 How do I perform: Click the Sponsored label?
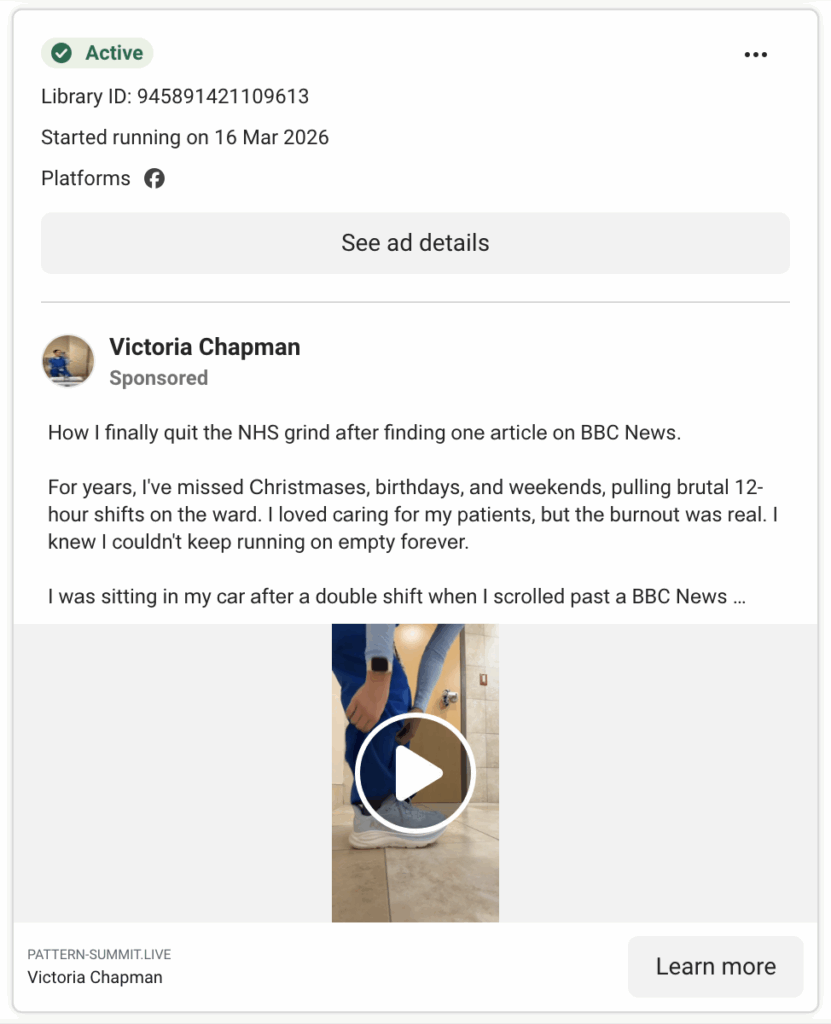tap(158, 378)
